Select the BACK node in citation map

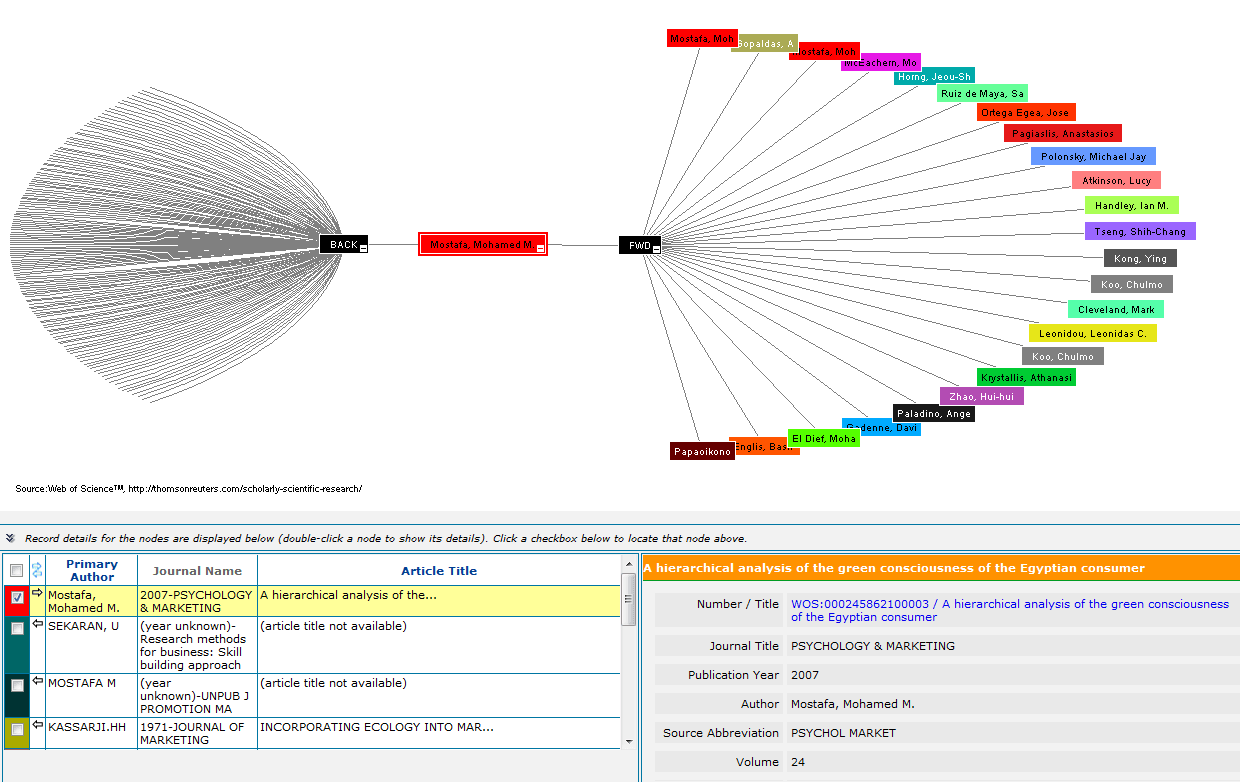(344, 244)
